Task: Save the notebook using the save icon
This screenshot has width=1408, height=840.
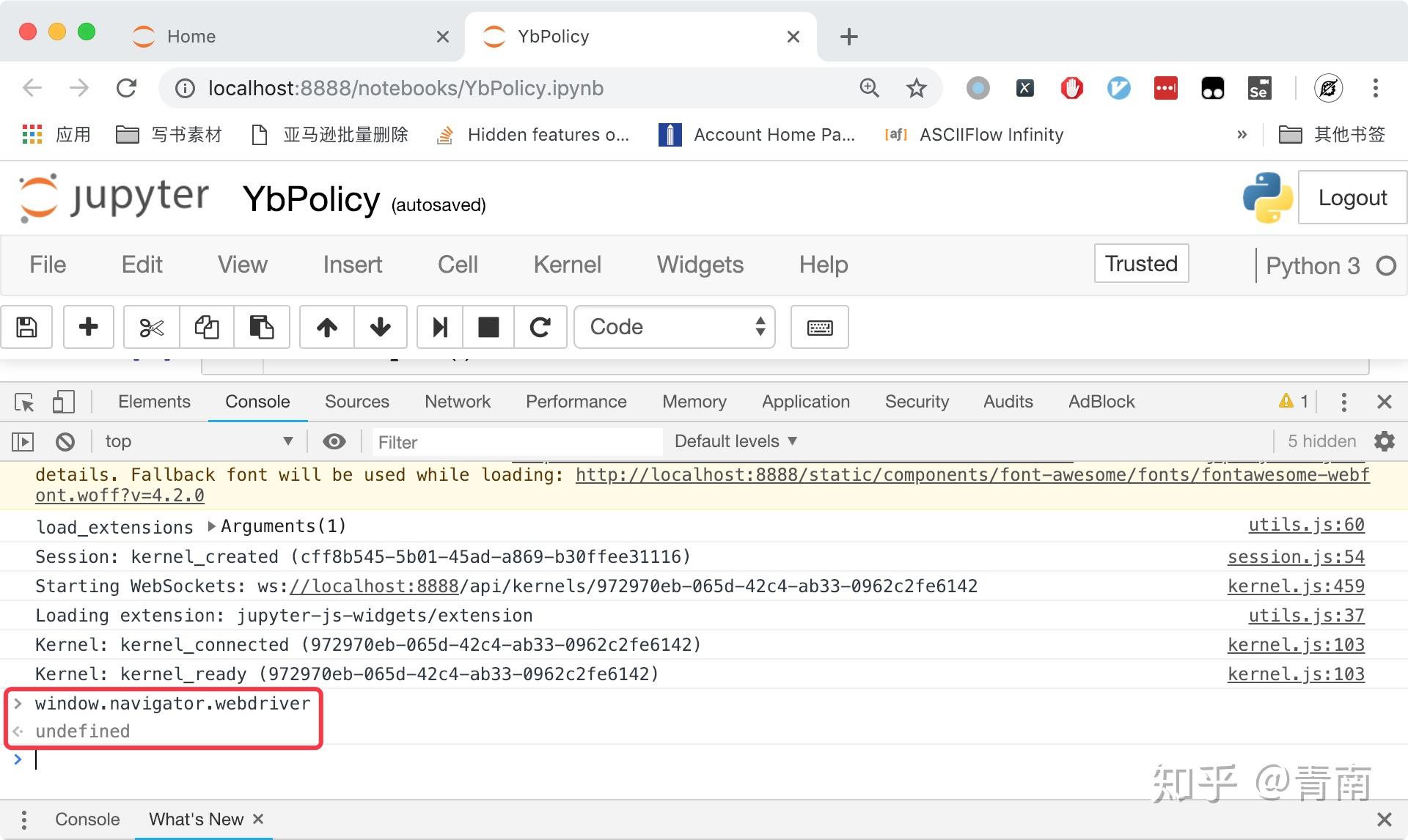Action: click(x=26, y=327)
